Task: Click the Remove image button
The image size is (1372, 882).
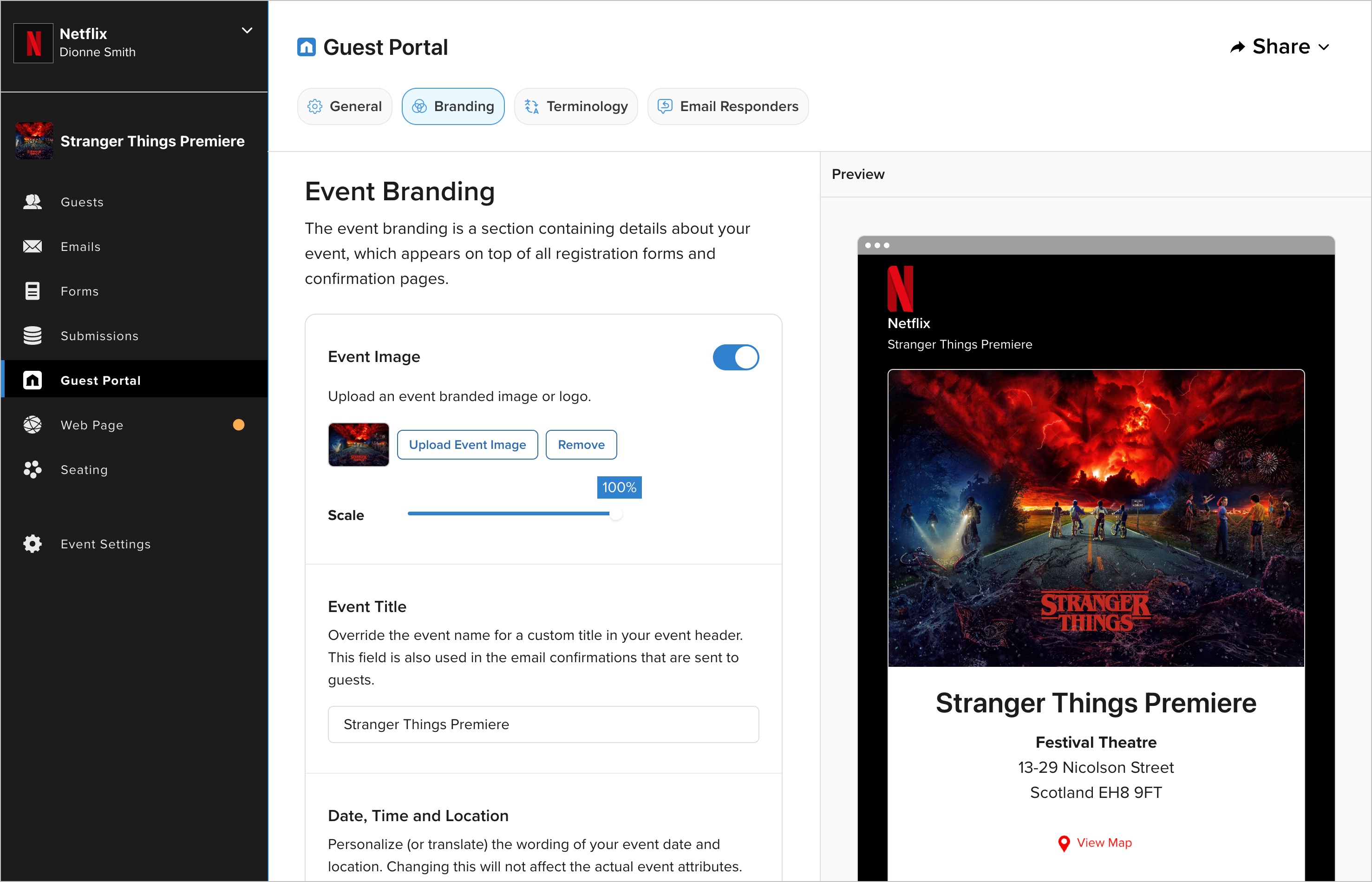Action: point(581,444)
